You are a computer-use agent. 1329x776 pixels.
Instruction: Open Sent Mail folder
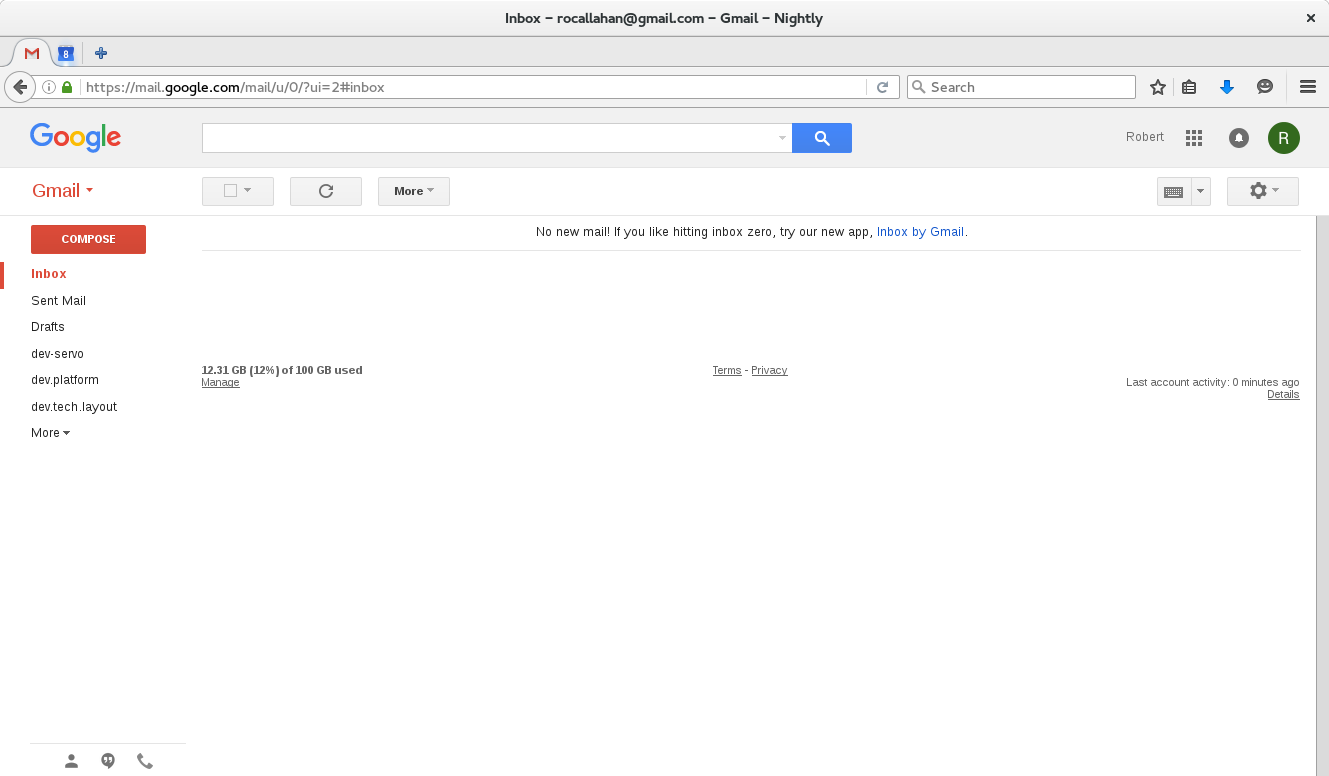click(x=58, y=301)
